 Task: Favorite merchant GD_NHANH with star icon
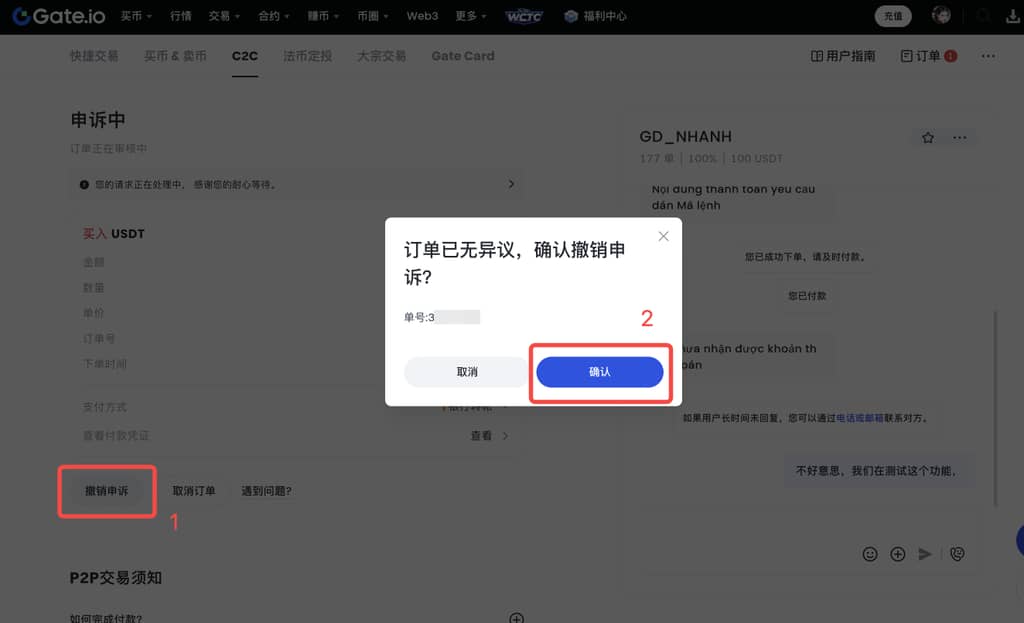click(x=928, y=138)
